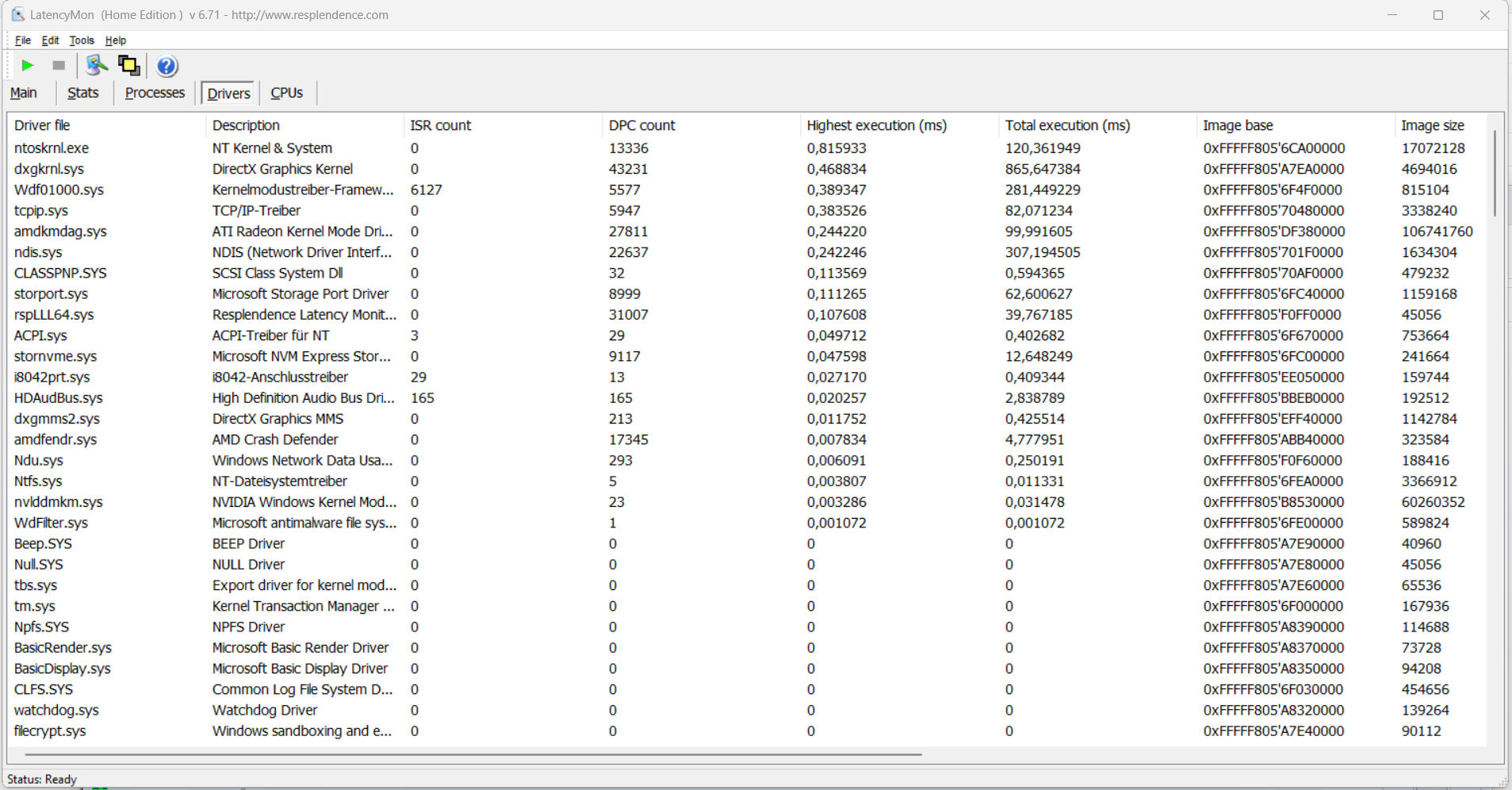Switch to the Processes tab

point(155,93)
